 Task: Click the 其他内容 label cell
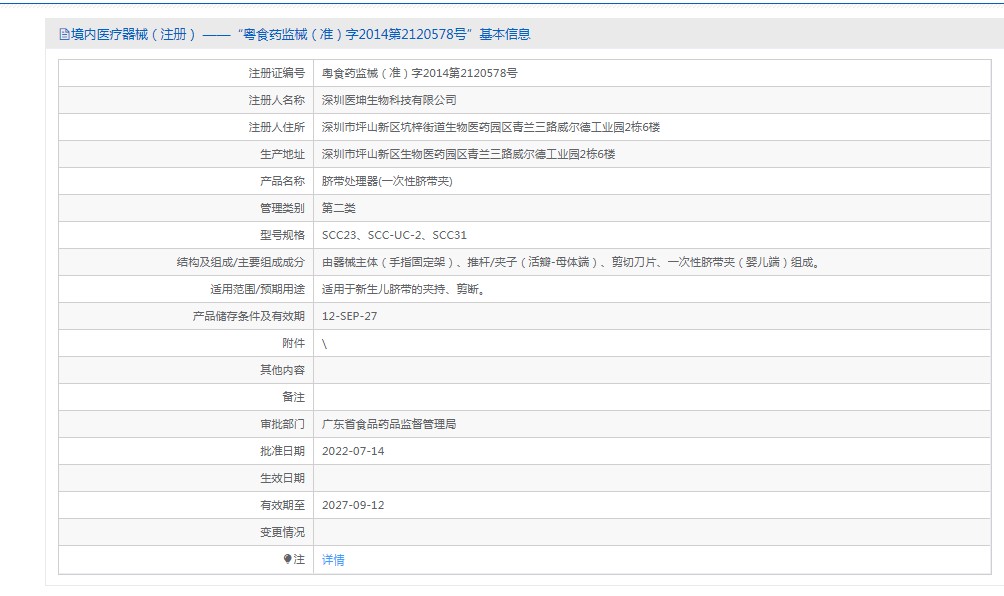(186, 370)
